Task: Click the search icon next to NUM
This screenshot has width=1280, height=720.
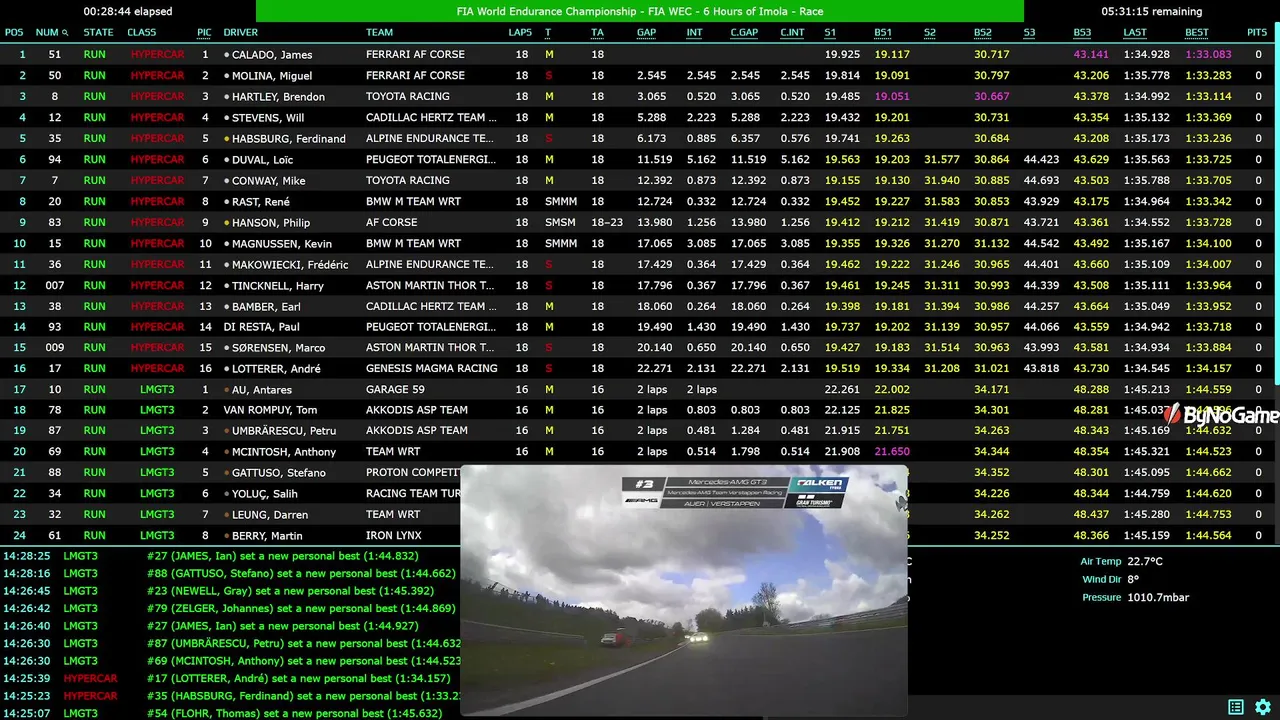Action: pyautogui.click(x=65, y=33)
